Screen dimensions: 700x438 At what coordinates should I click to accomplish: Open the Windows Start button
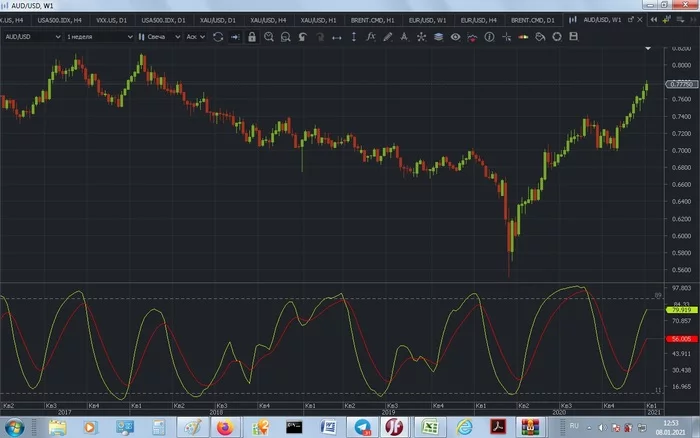pyautogui.click(x=14, y=427)
